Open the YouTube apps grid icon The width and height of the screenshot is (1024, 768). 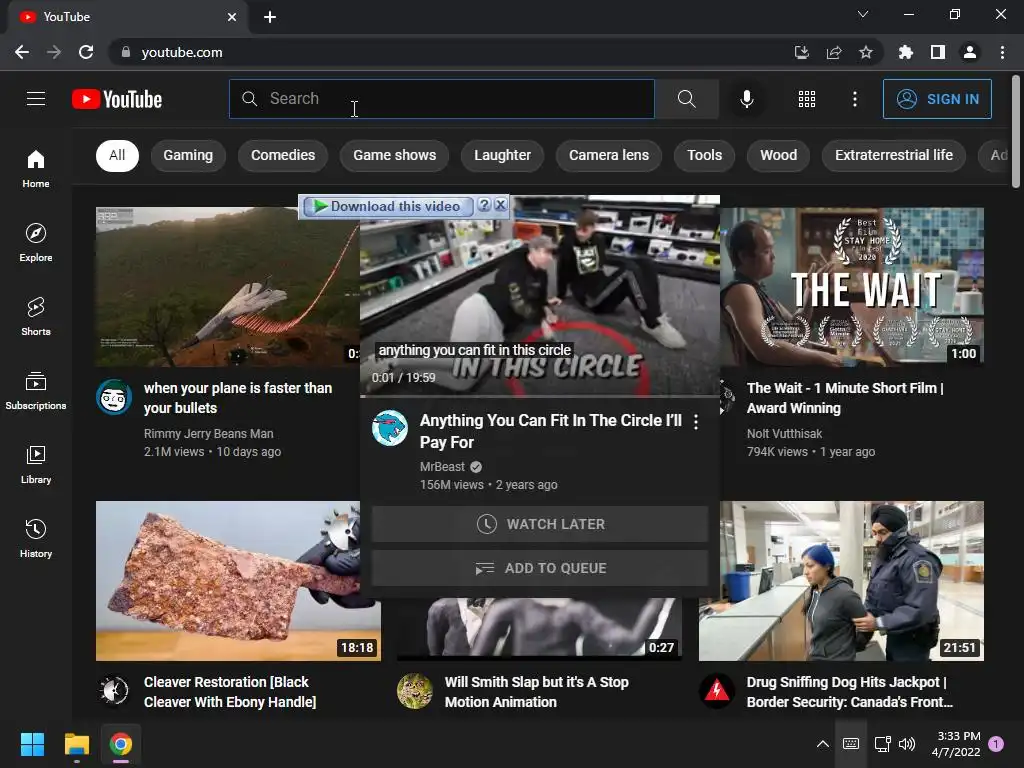click(x=807, y=99)
